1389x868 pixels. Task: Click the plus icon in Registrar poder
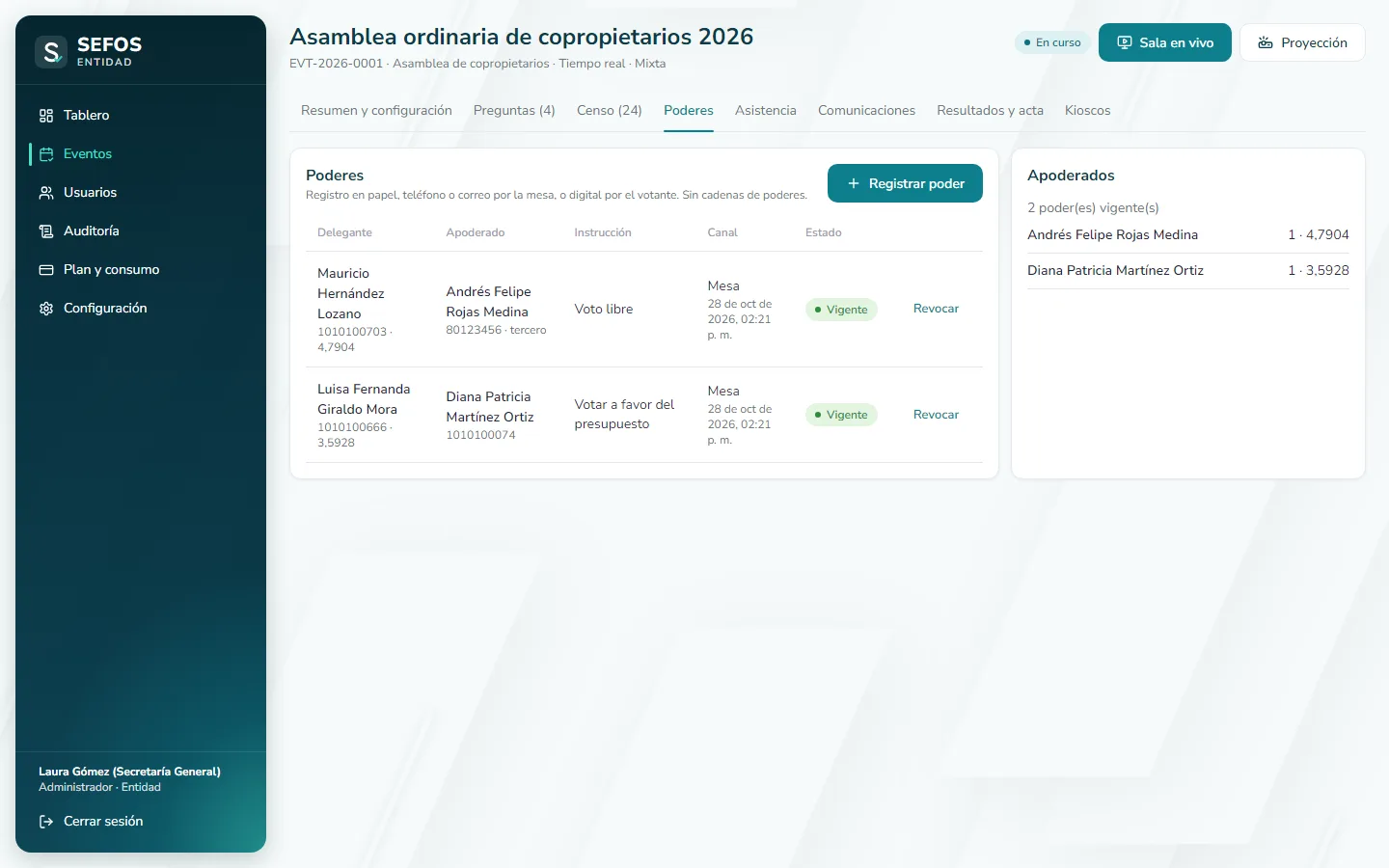(x=854, y=183)
